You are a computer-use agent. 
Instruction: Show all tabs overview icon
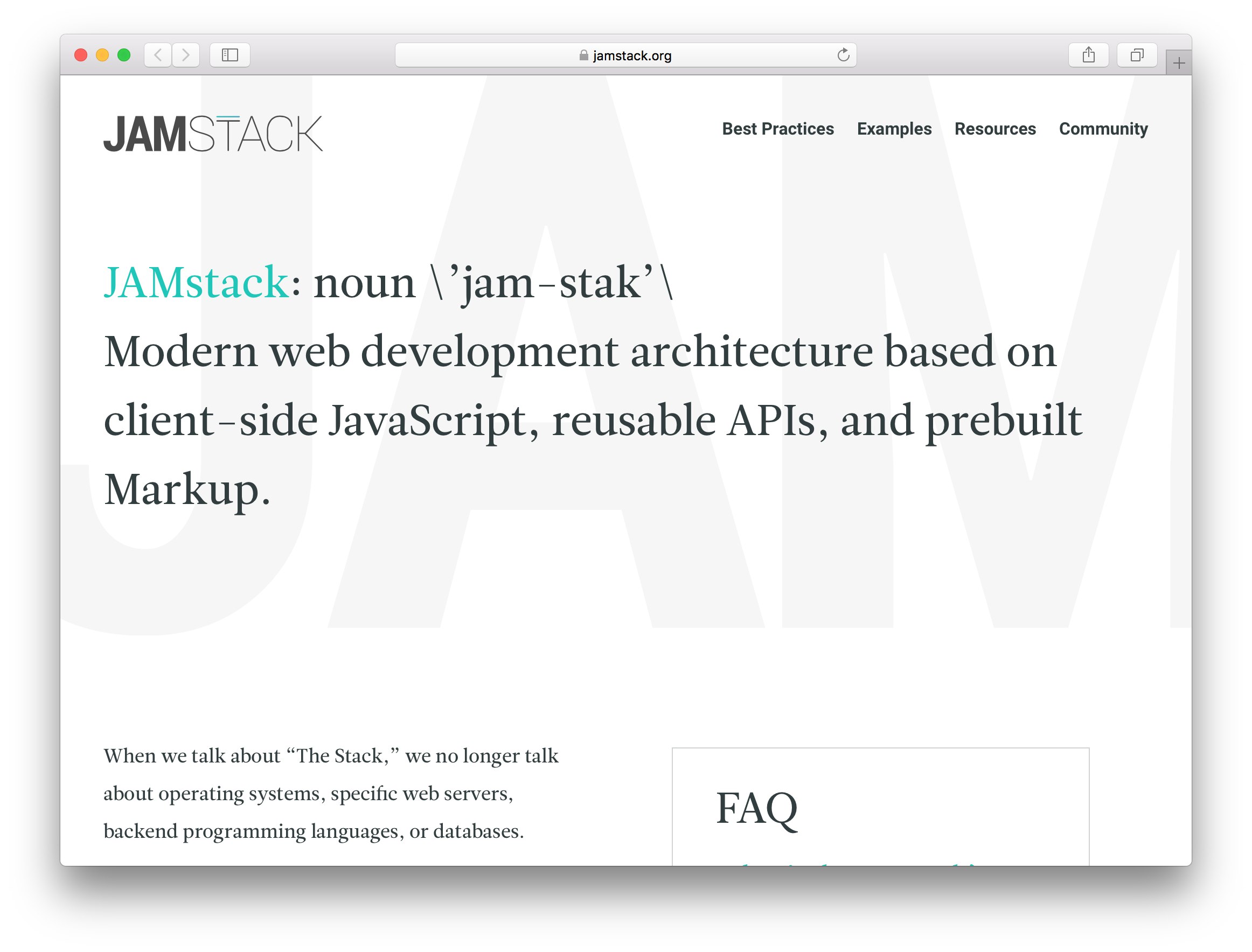1136,55
